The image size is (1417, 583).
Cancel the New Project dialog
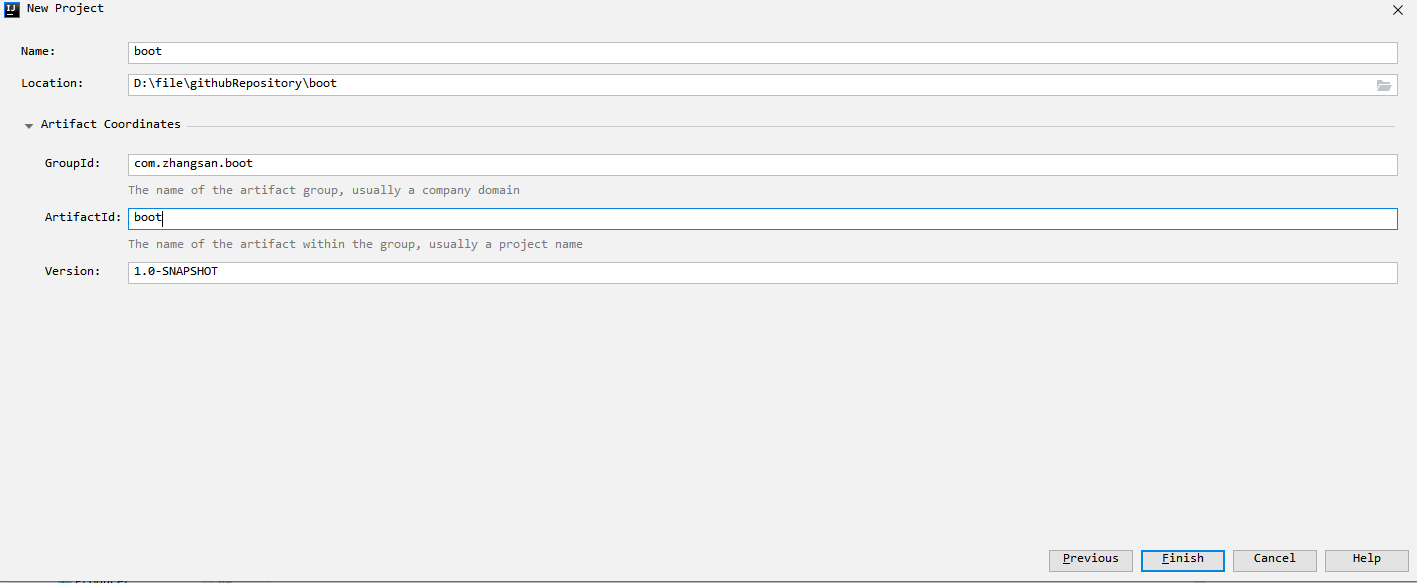tap(1275, 560)
